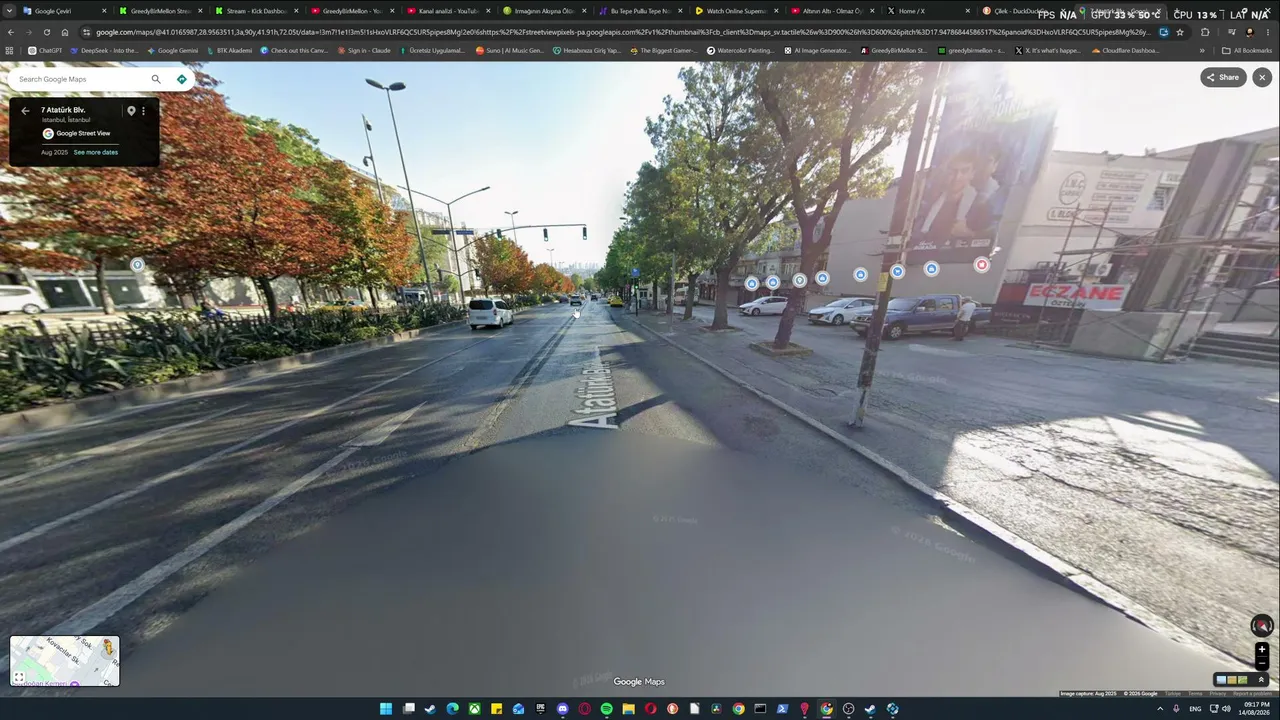Screen dimensions: 1280x720
Task: Zoom out with the minus button
Action: click(x=1262, y=663)
